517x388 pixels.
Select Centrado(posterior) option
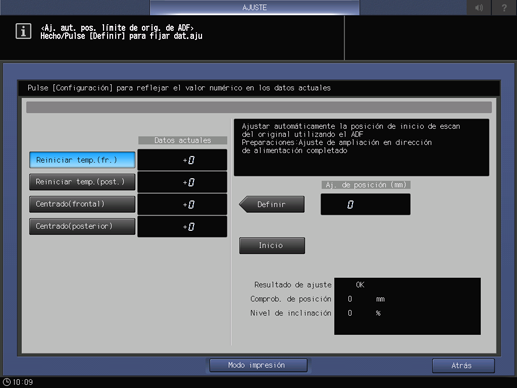click(82, 226)
